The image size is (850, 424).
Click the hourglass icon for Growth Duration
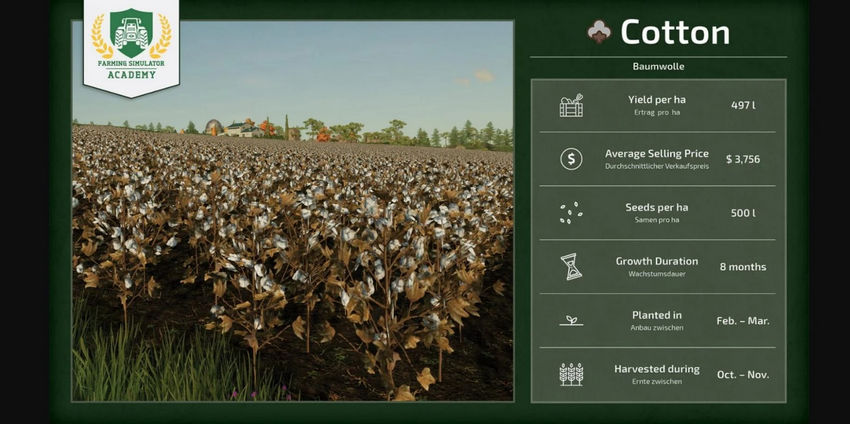tap(571, 267)
